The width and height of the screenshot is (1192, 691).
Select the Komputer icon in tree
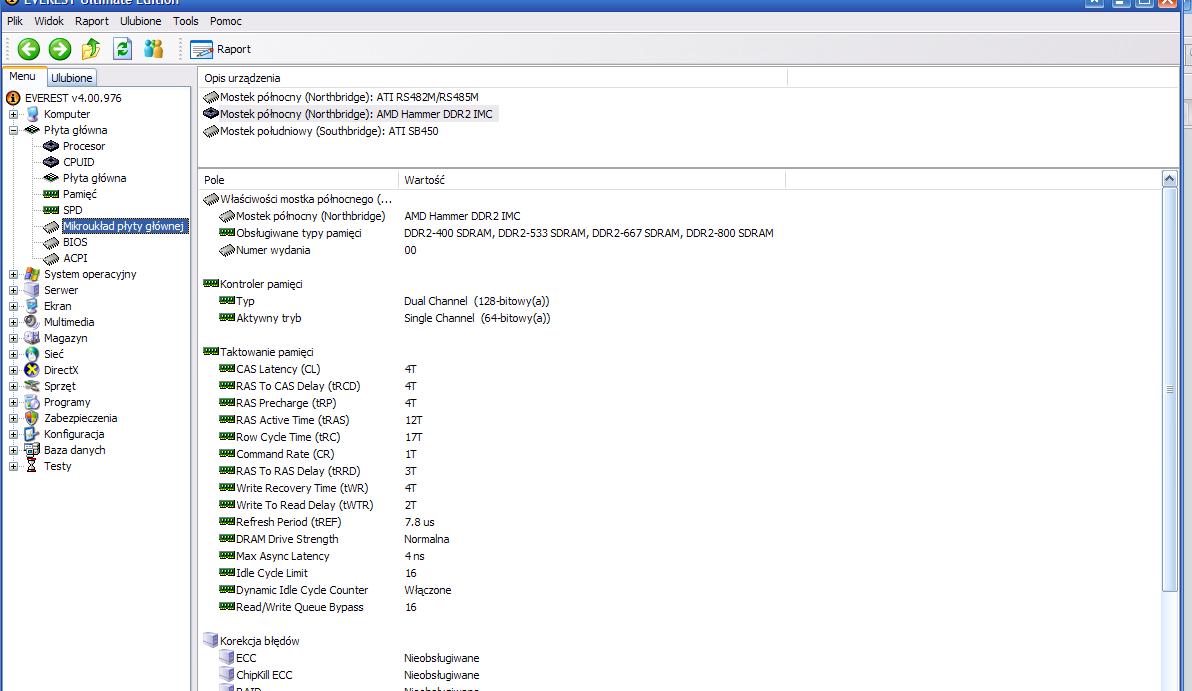[x=32, y=114]
